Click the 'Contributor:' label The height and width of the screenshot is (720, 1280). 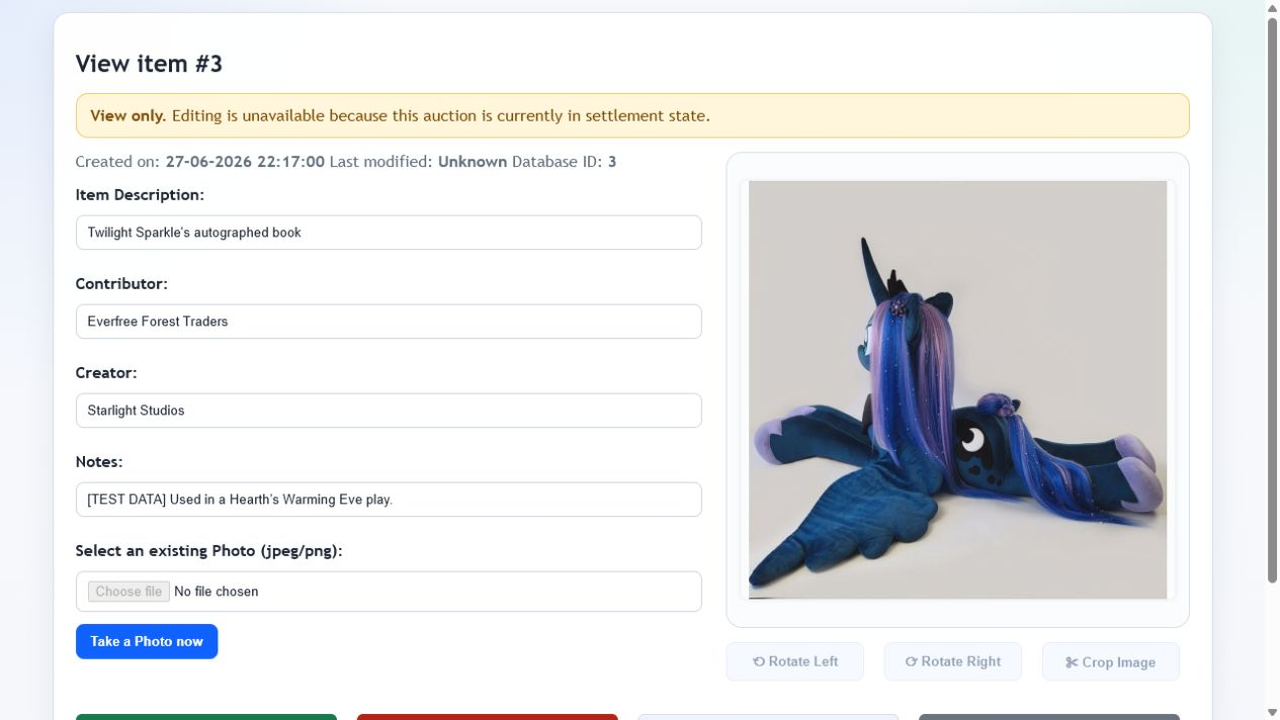(122, 284)
